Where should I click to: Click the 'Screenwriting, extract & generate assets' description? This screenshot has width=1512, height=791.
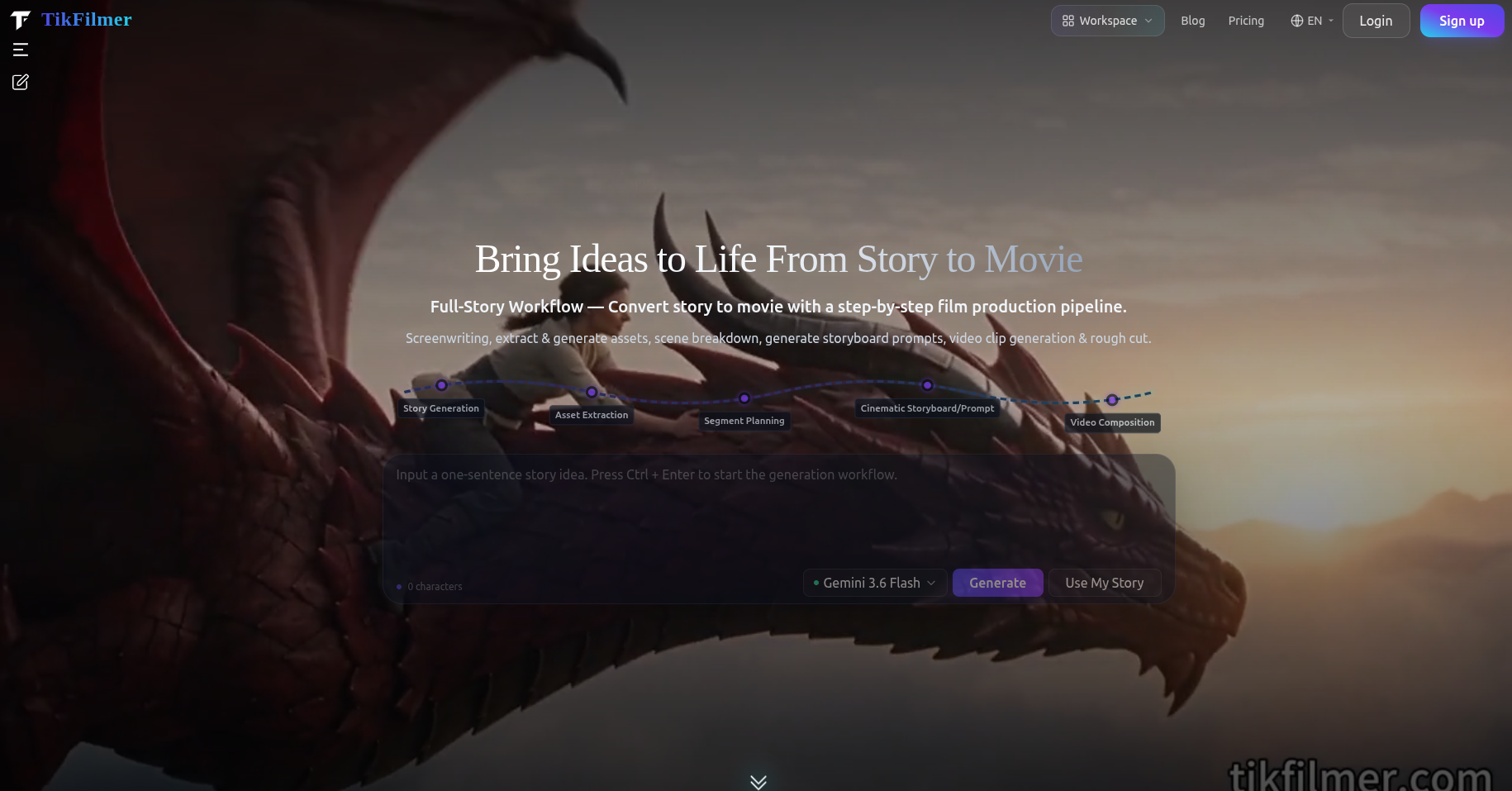click(x=778, y=338)
